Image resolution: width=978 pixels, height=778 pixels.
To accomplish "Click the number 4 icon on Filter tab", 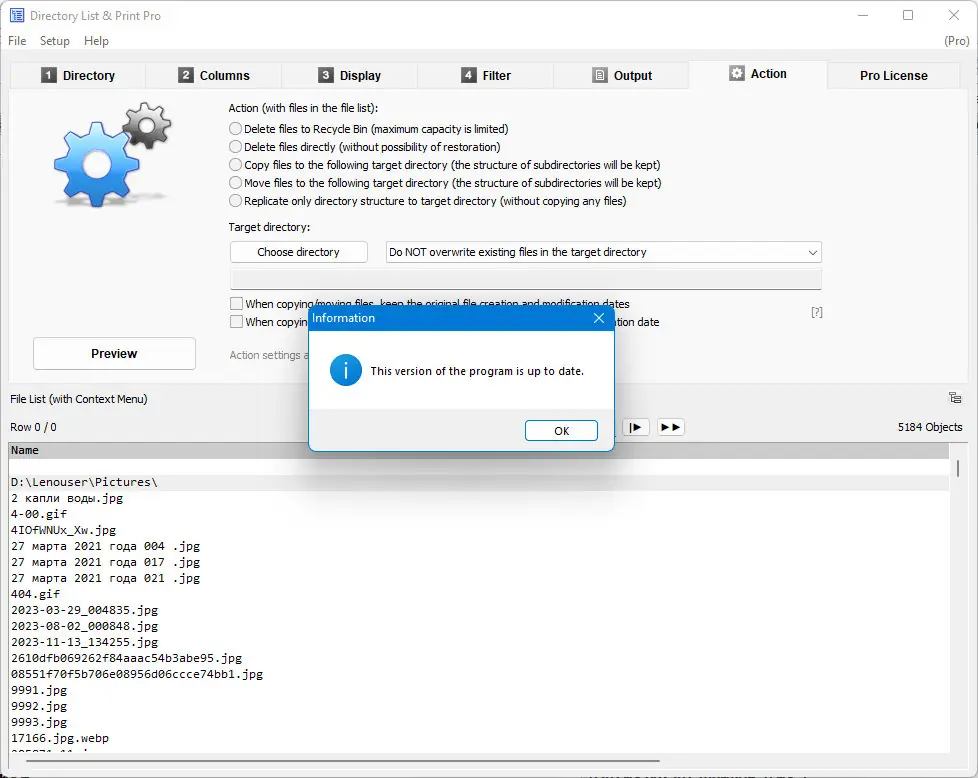I will click(x=468, y=75).
